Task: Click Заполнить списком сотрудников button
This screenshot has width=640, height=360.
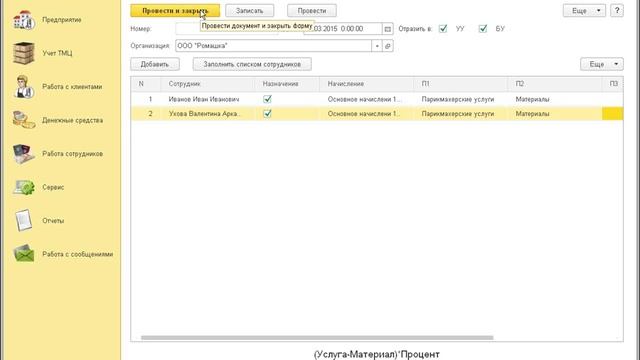Action: (252, 64)
